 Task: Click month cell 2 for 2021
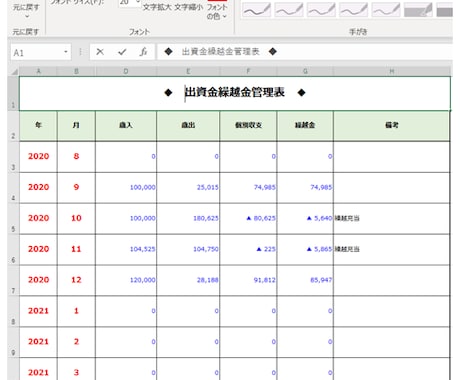[76, 342]
